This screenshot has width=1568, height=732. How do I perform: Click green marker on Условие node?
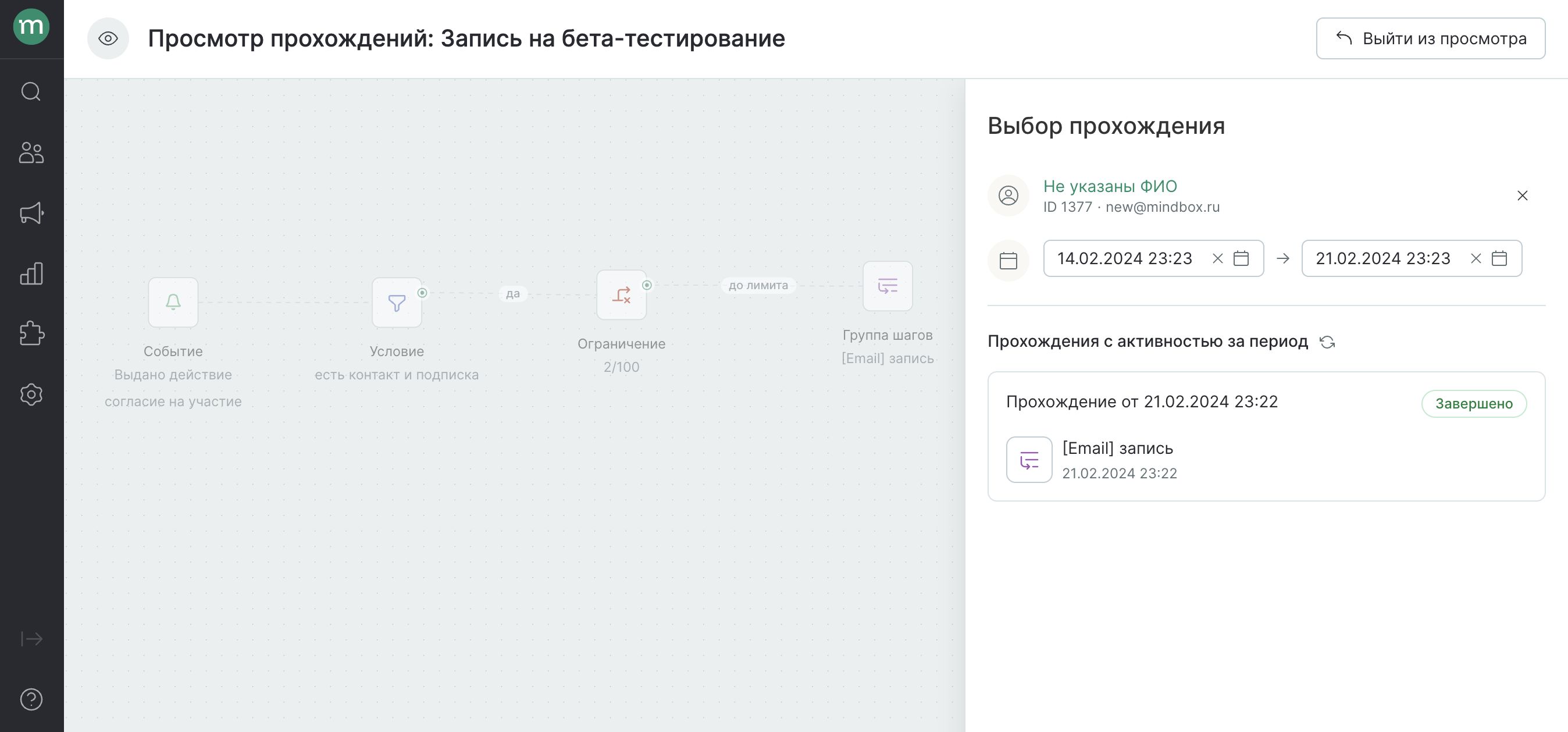[x=422, y=293]
